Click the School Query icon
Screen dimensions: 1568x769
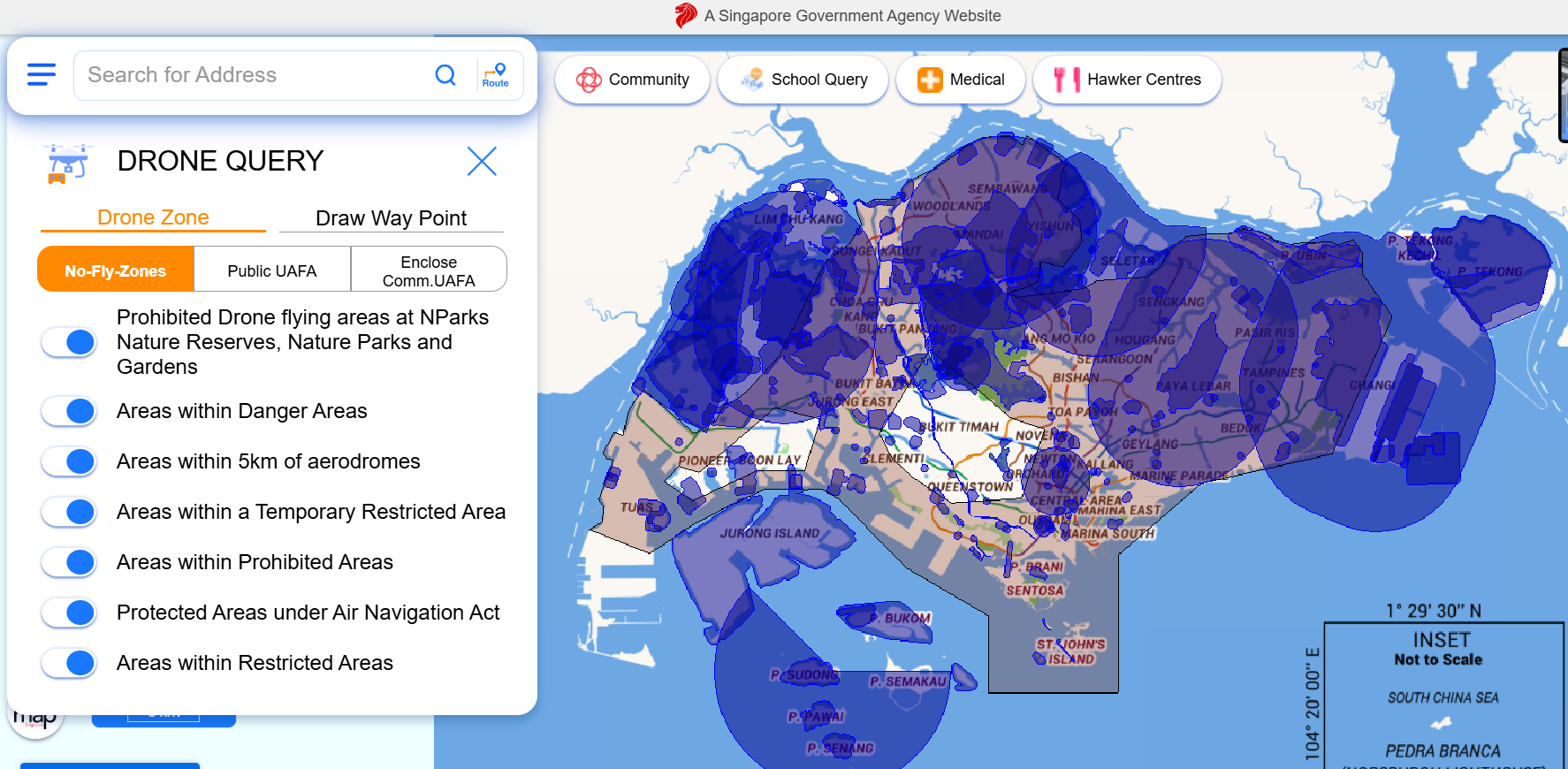point(752,80)
